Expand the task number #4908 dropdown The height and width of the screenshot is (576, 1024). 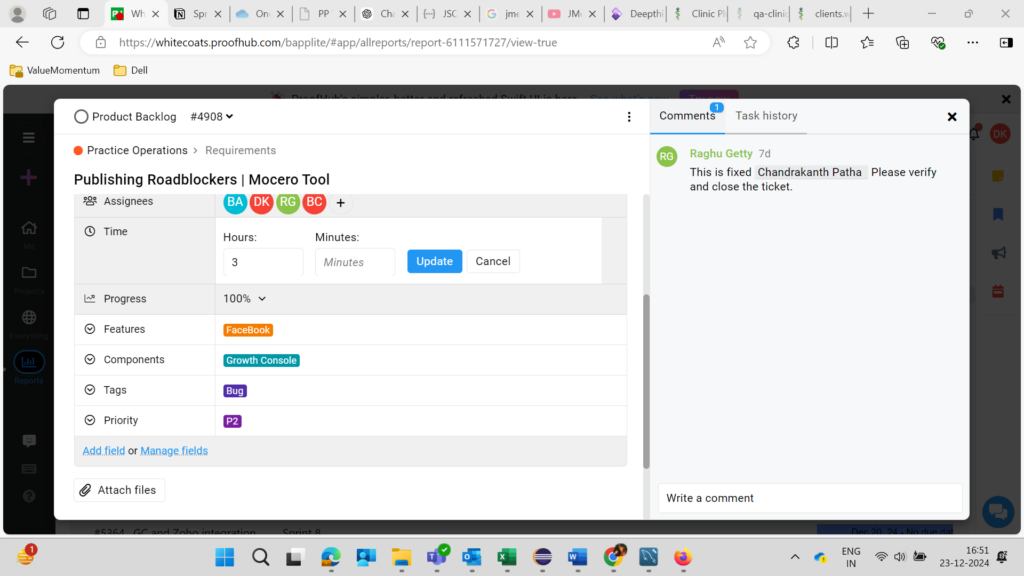[x=211, y=117]
